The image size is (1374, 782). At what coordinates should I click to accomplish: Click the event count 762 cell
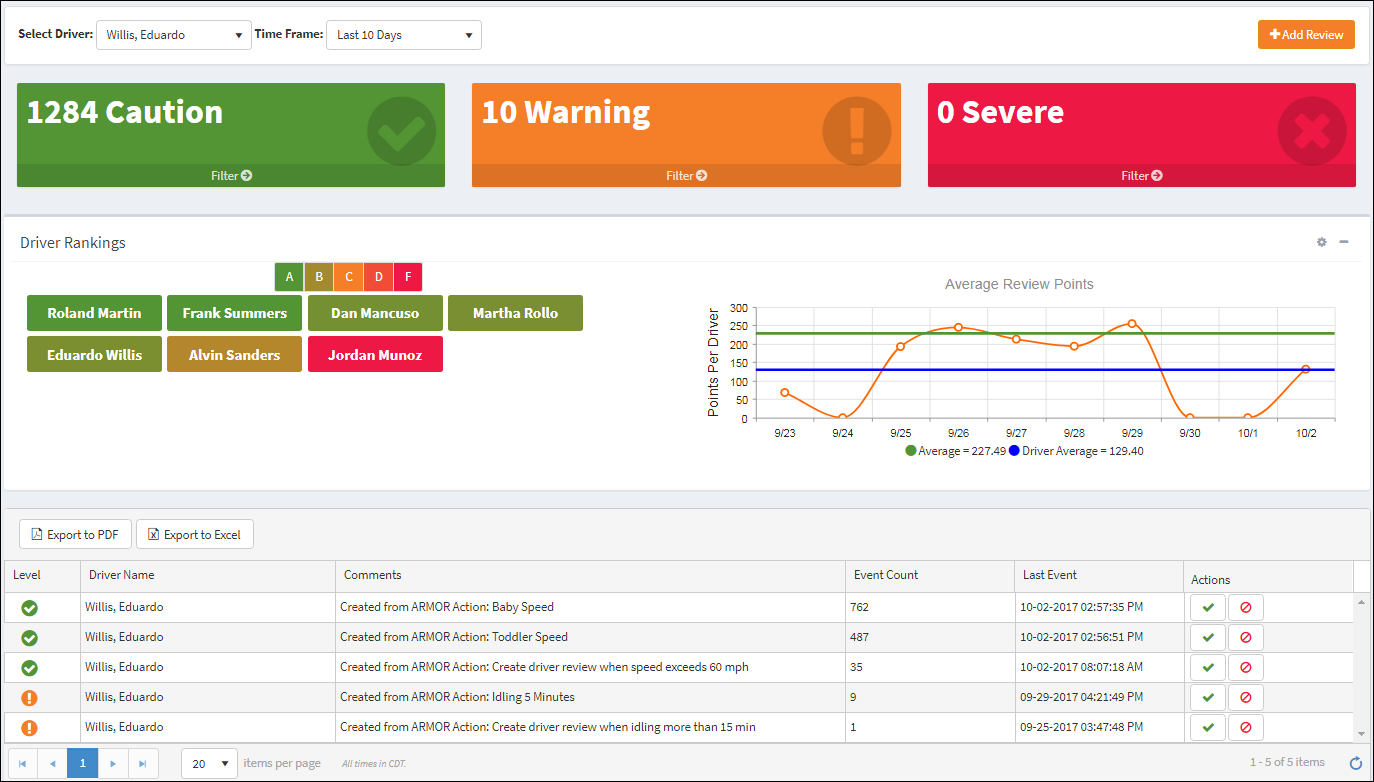click(930, 607)
